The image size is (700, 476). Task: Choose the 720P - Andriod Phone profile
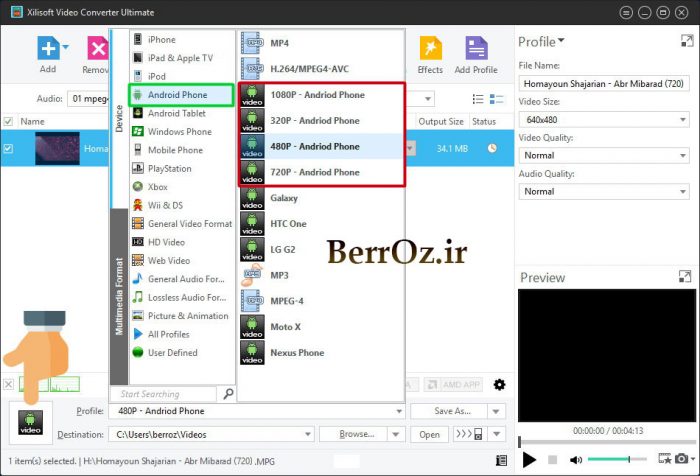coord(314,172)
